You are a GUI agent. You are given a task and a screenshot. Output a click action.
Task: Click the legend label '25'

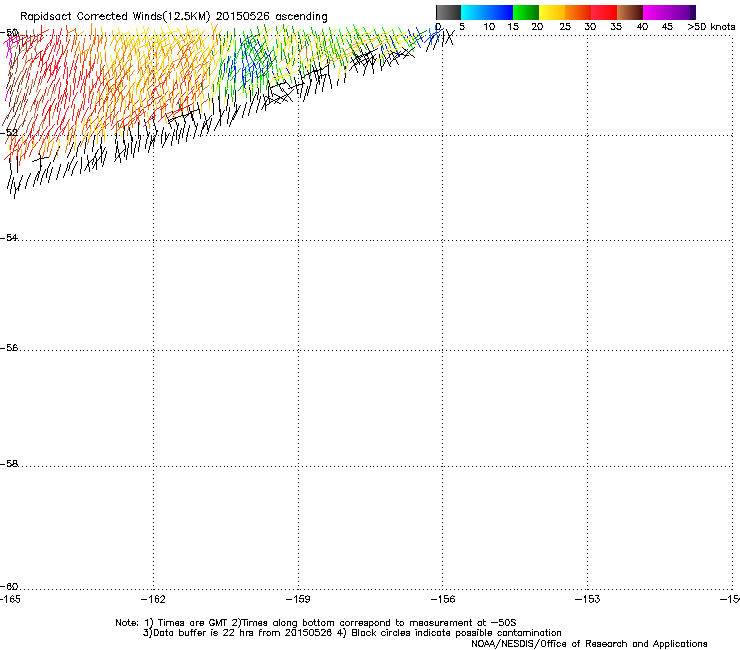(565, 27)
